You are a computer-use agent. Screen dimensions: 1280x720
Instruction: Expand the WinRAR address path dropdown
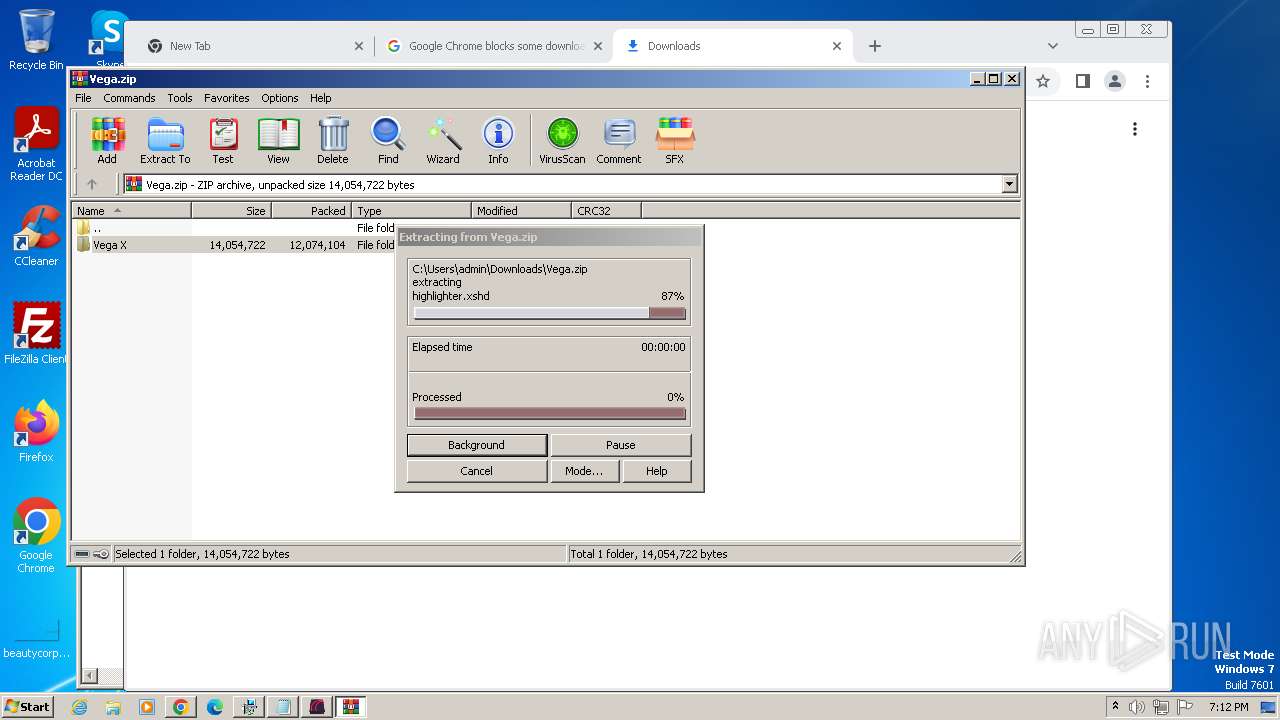click(1009, 184)
